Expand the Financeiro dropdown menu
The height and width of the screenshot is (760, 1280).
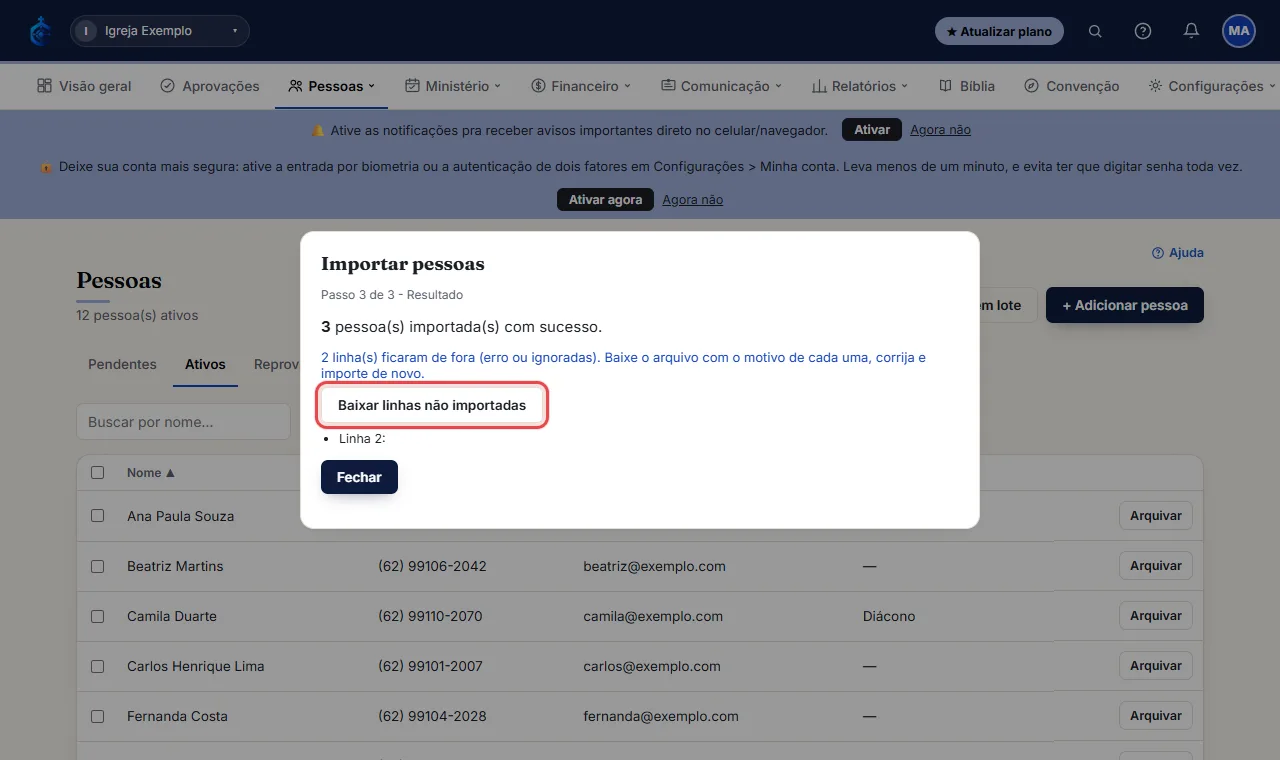(581, 86)
